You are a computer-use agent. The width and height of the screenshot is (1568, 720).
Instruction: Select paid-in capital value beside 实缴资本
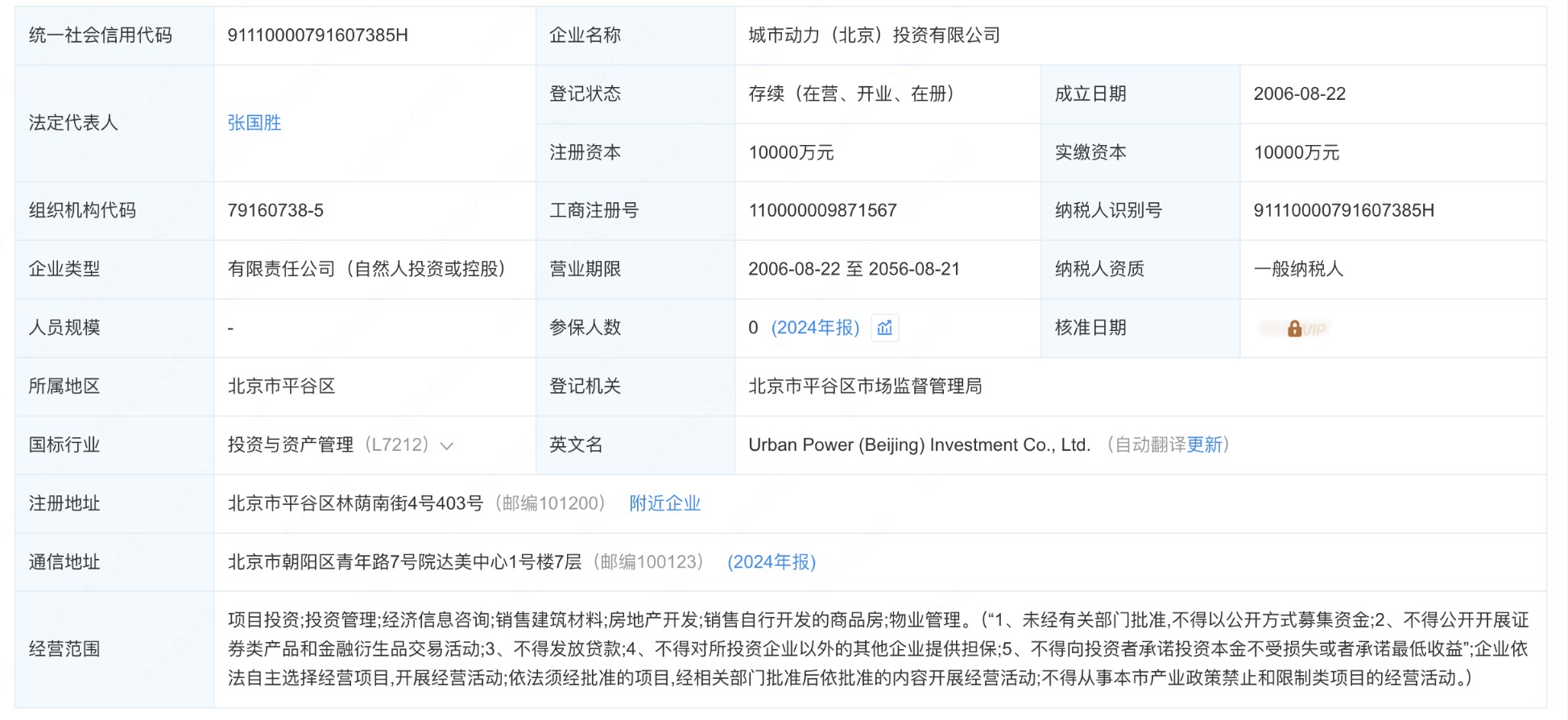(1296, 152)
